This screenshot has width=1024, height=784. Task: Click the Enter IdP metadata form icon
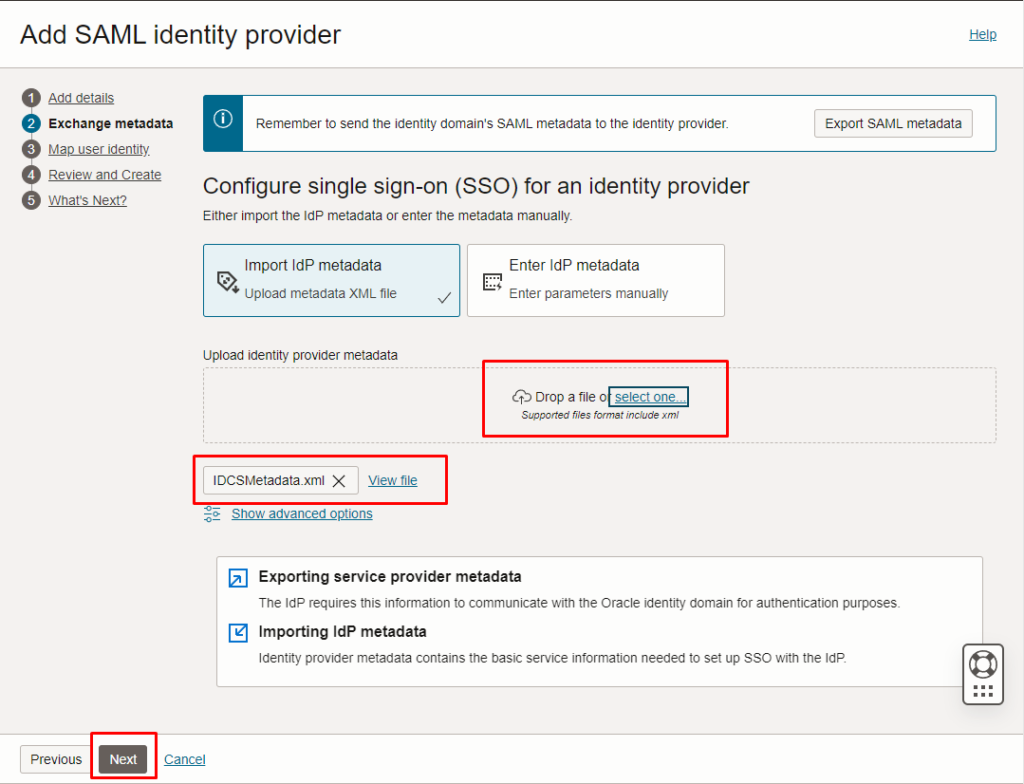point(492,282)
